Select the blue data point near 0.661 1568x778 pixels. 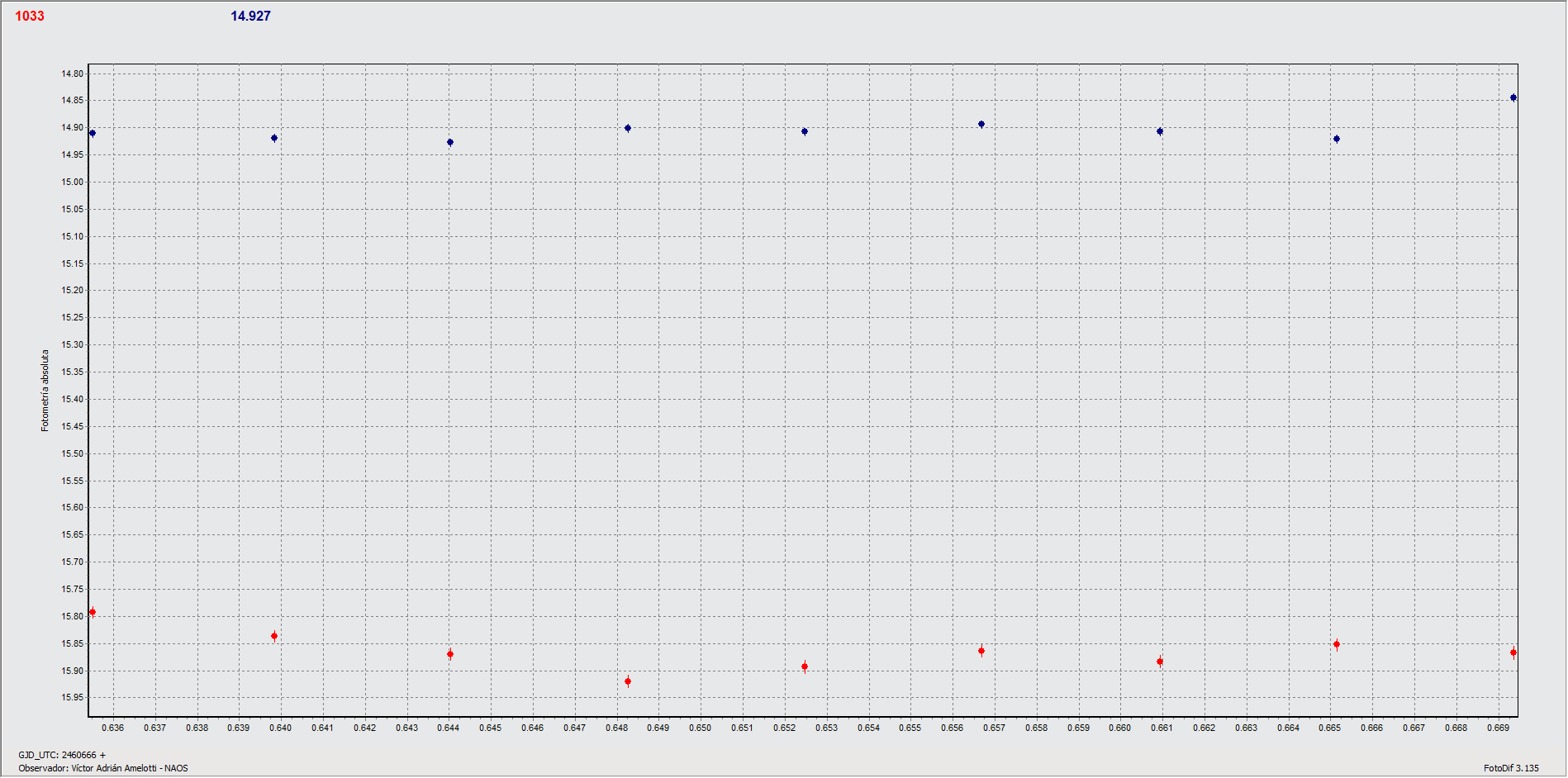[1160, 131]
